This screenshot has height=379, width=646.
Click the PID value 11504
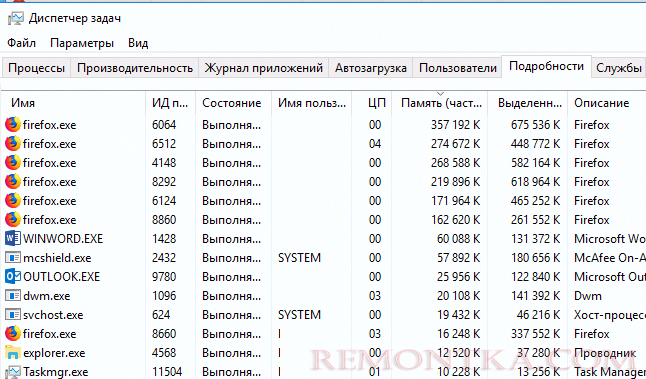coord(167,372)
